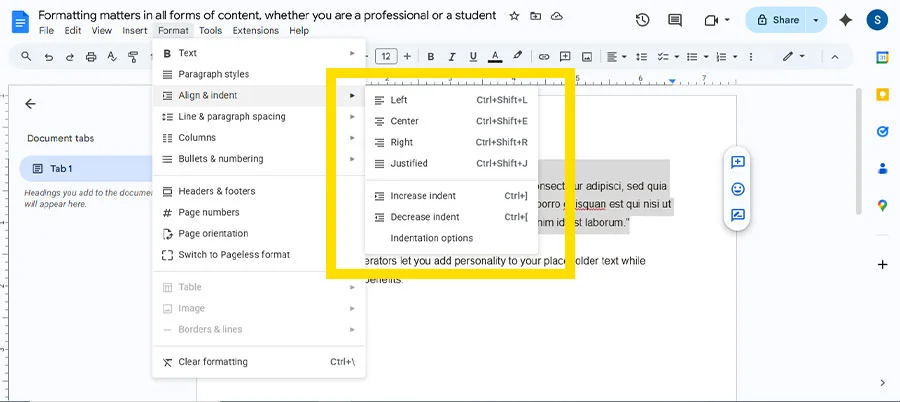Open the Tools menu
The width and height of the screenshot is (900, 402).
[x=211, y=30]
